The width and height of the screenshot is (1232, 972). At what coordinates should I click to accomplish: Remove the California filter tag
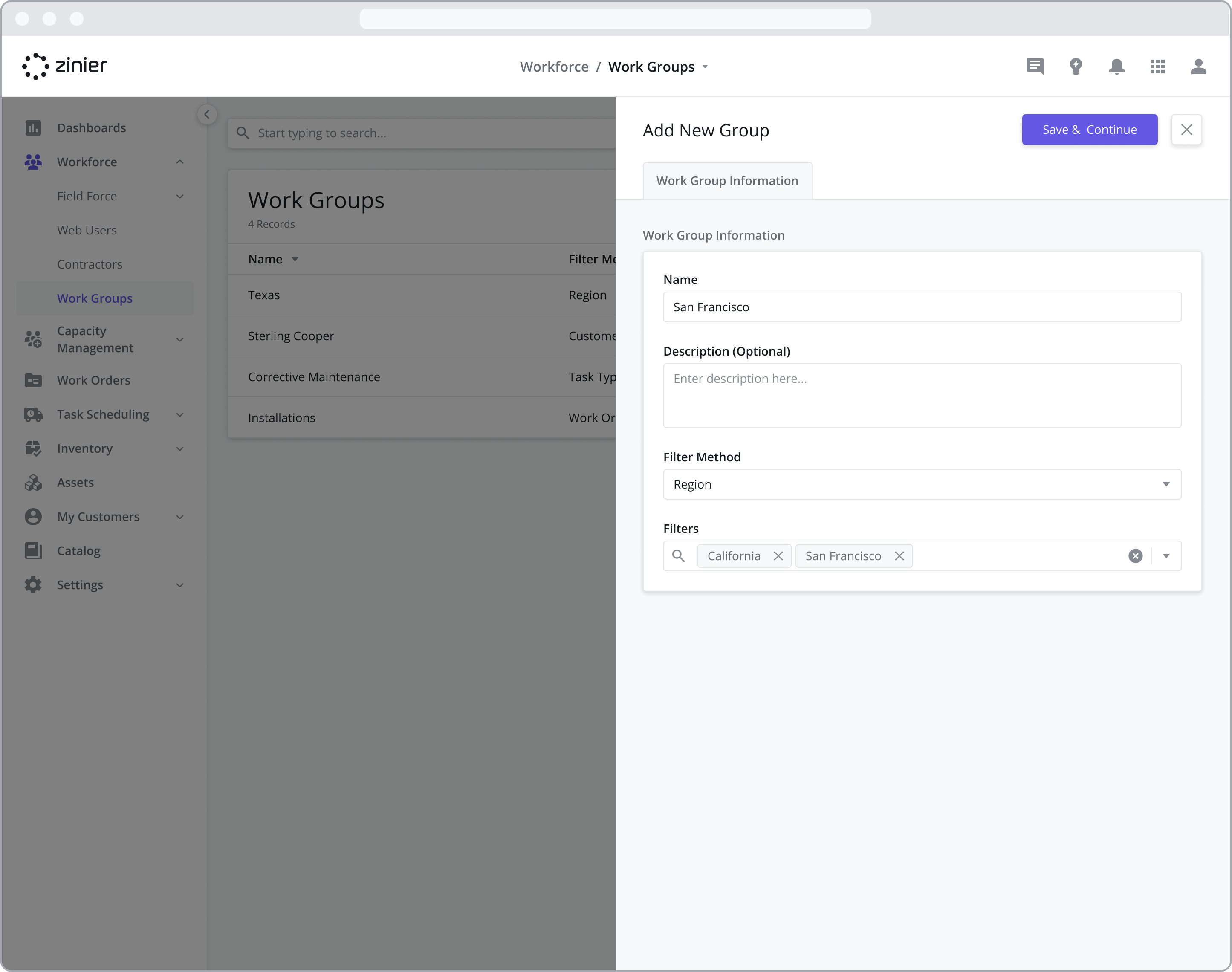point(778,556)
